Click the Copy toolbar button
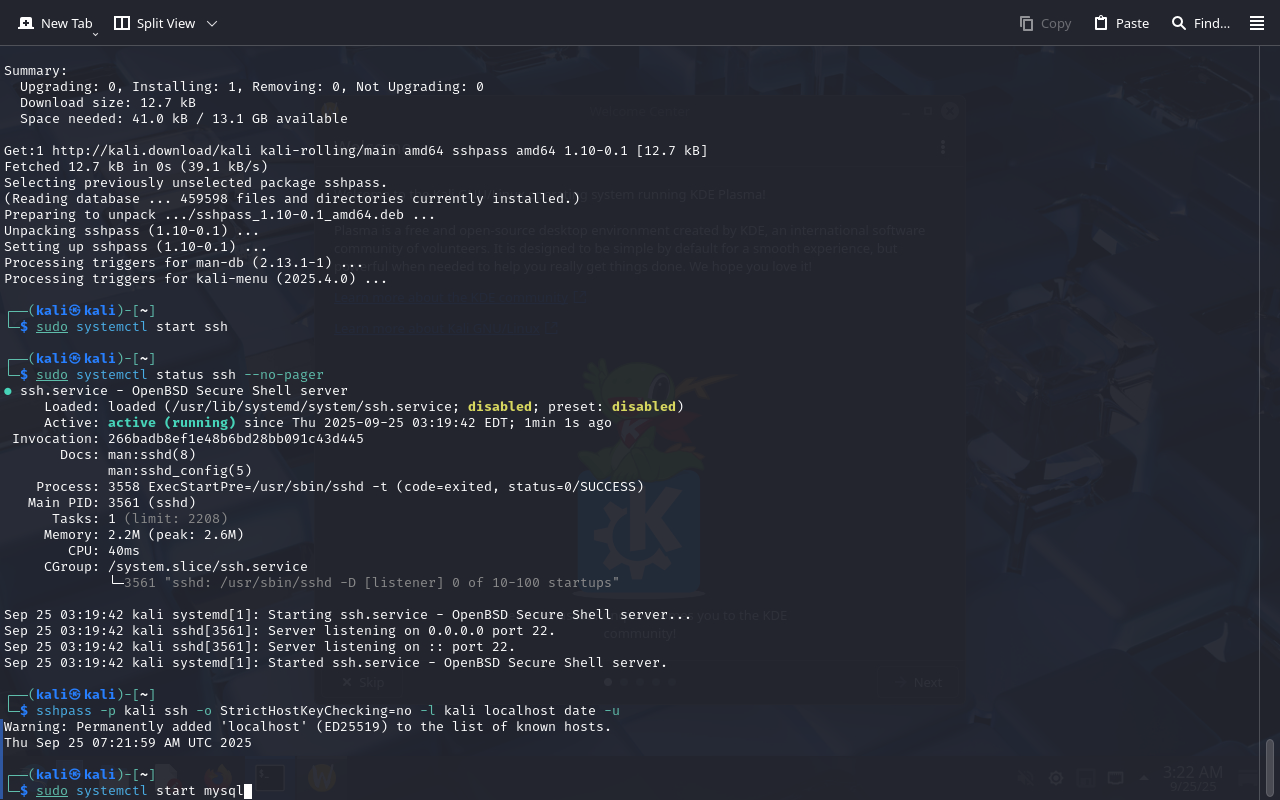The height and width of the screenshot is (800, 1280). pos(1045,23)
